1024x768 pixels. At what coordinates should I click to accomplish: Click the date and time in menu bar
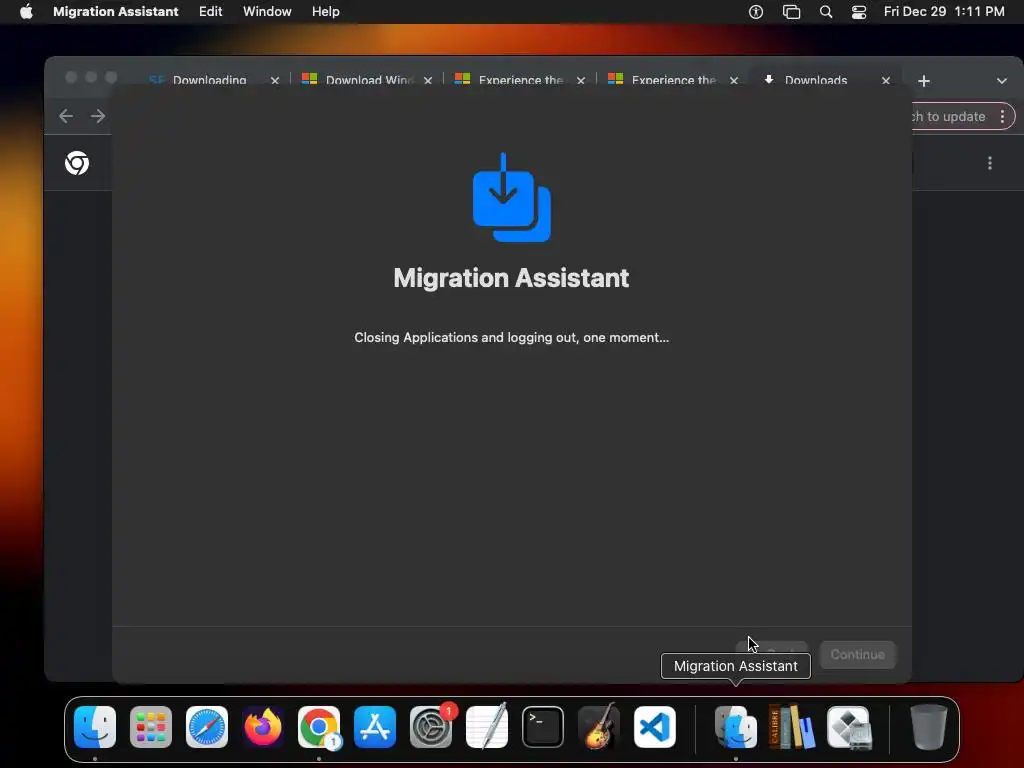point(944,12)
